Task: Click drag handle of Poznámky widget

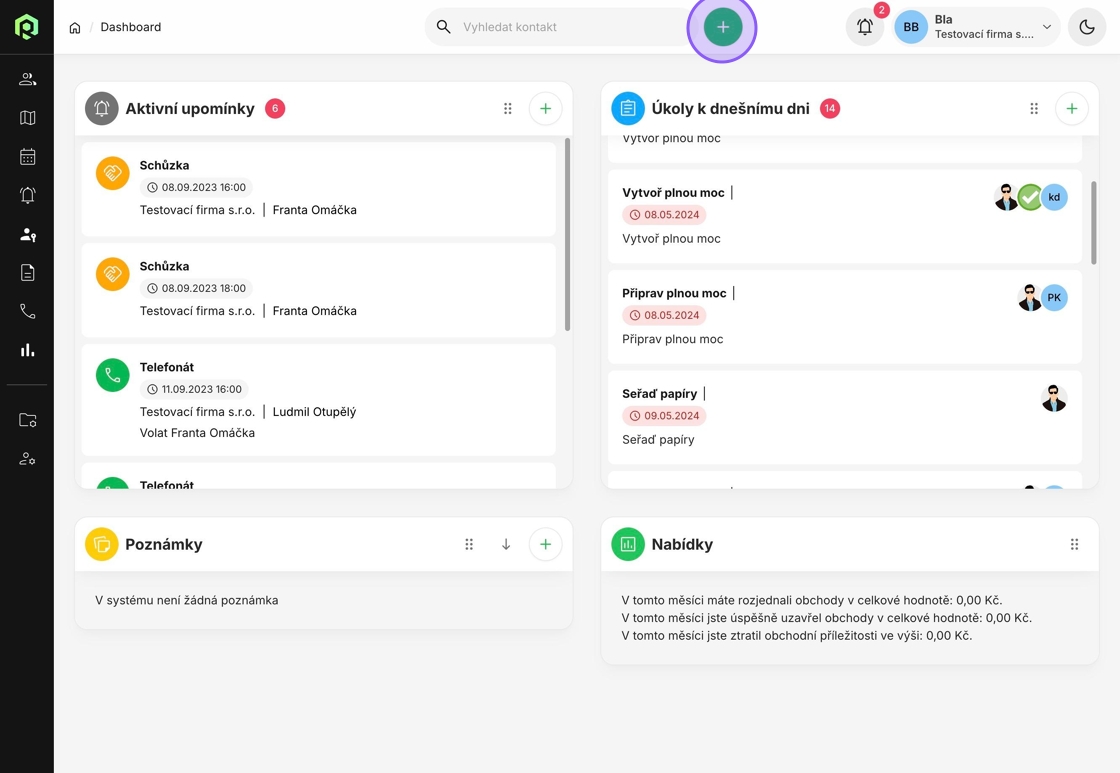Action: pos(469,544)
